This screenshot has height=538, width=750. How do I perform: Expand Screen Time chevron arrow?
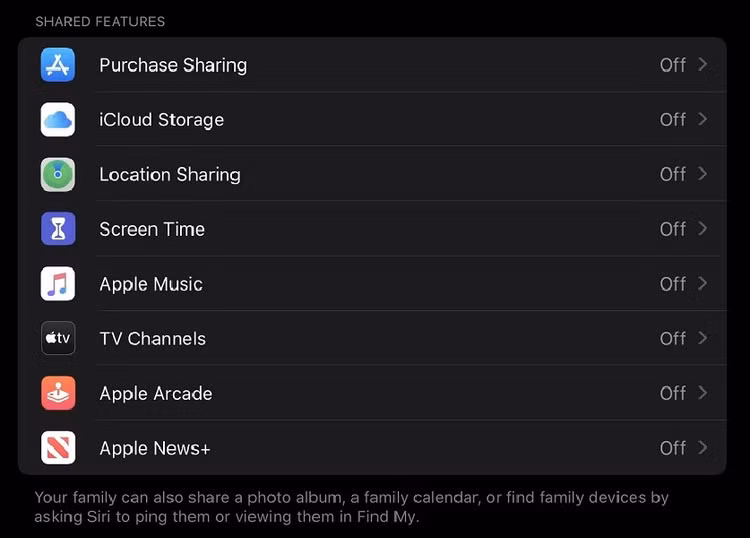tap(703, 229)
